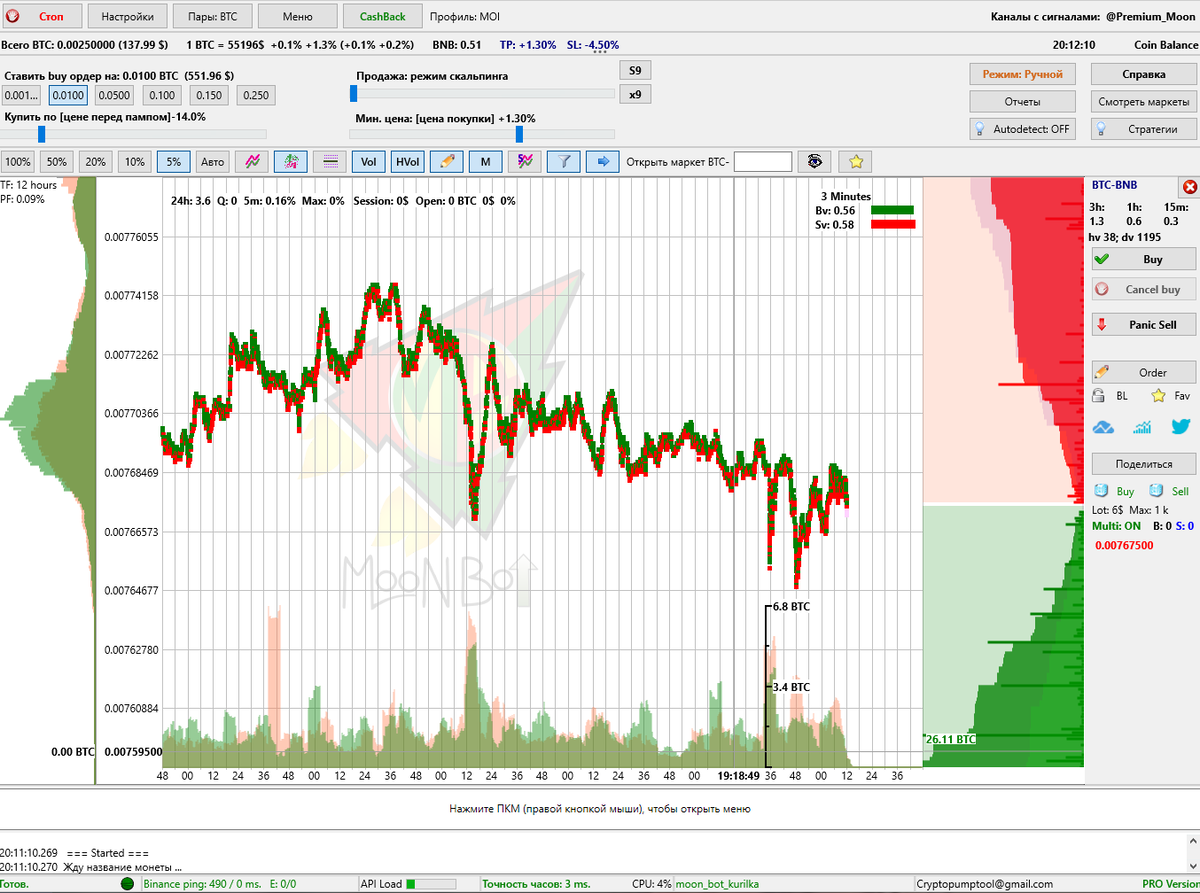Click the eye icon beside market field
Image resolution: width=1200 pixels, height=893 pixels.
coord(816,161)
